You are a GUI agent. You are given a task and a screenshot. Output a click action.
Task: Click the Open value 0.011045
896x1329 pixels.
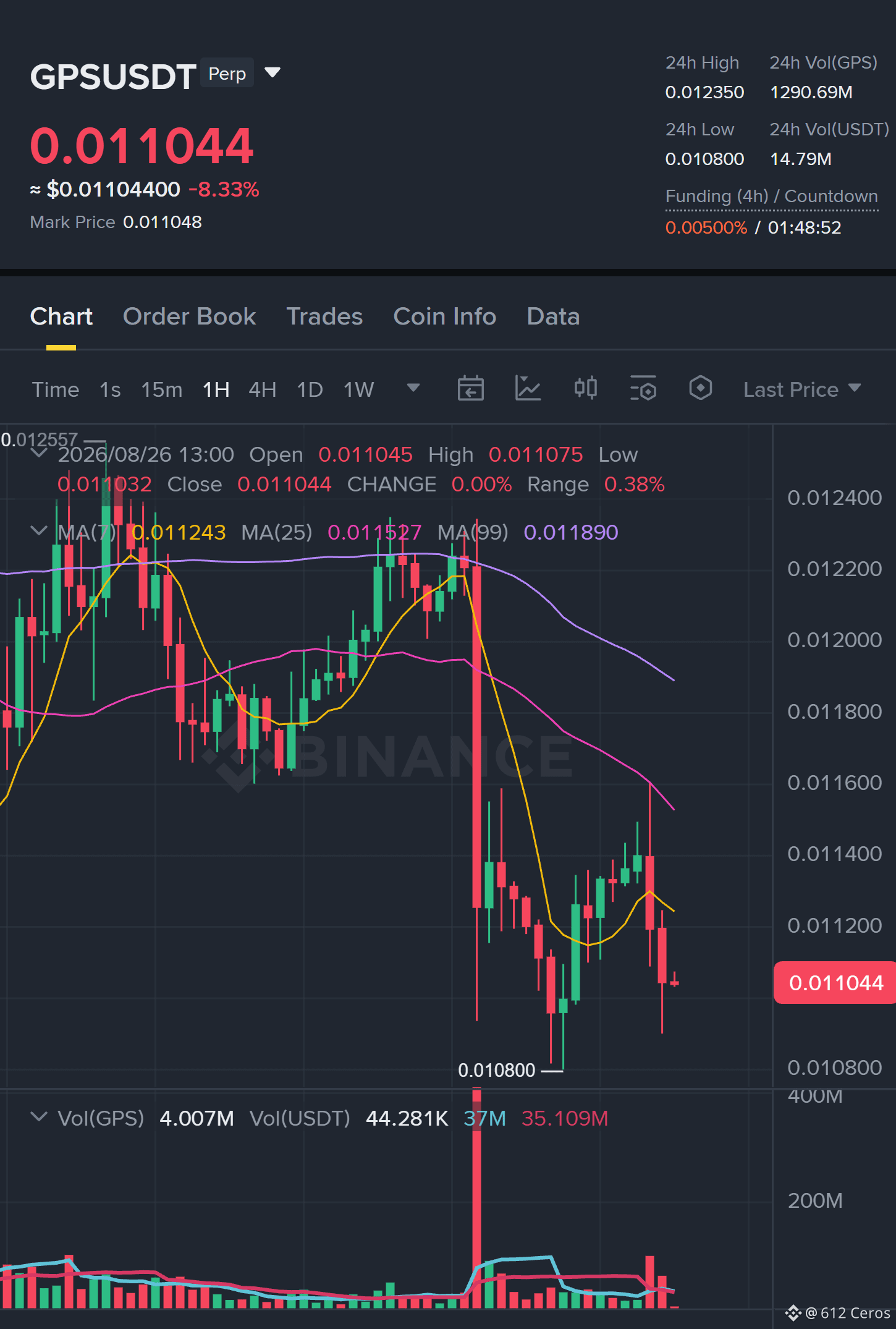(x=365, y=454)
